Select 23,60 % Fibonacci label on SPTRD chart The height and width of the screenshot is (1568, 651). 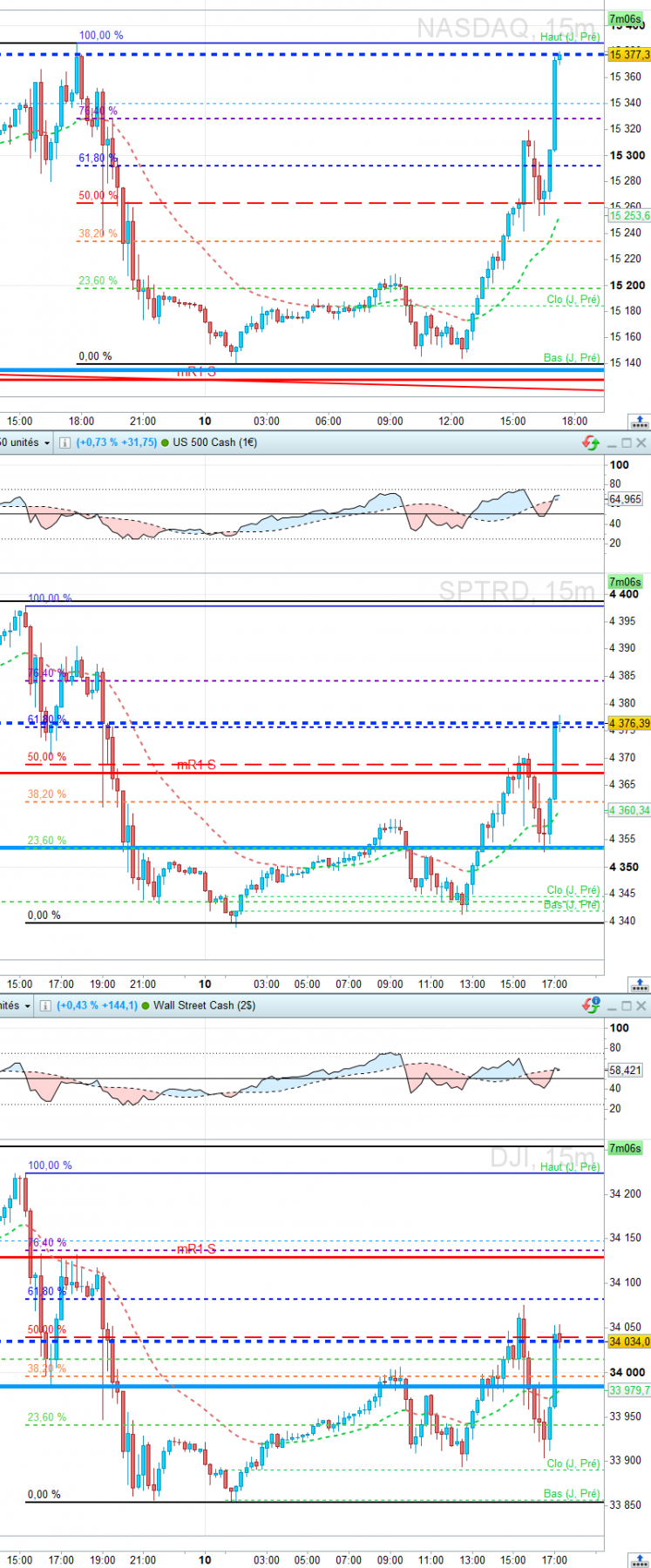point(47,841)
